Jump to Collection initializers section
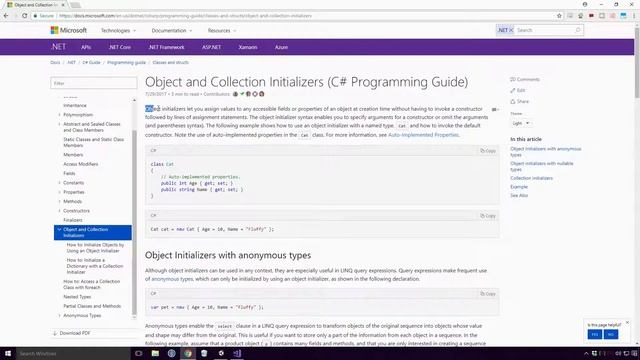Image resolution: width=640 pixels, height=360 pixels. tap(531, 178)
